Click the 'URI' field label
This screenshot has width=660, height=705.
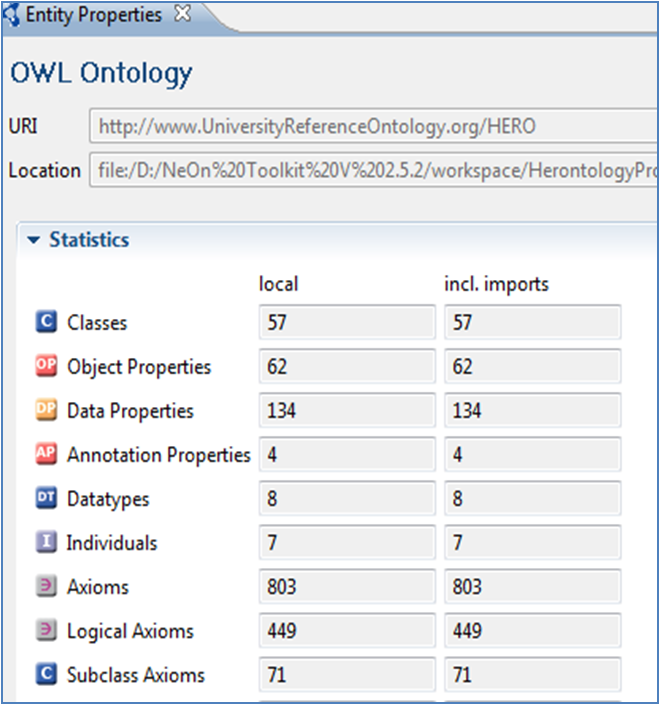click(x=23, y=126)
